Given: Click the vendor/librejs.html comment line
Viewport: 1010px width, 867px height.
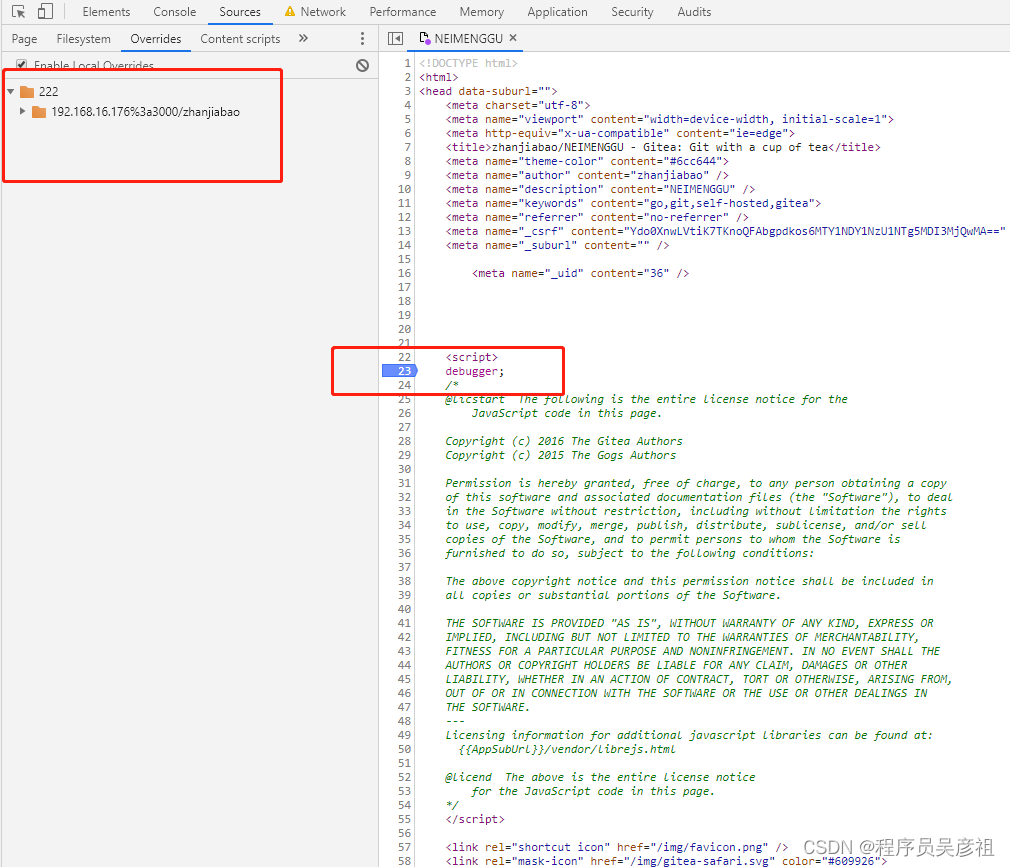Looking at the screenshot, I should pyautogui.click(x=567, y=749).
